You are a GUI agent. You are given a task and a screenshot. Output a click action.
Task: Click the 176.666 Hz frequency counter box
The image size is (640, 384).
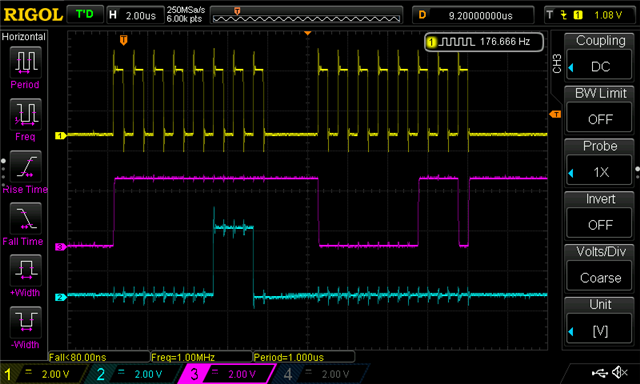[484, 42]
